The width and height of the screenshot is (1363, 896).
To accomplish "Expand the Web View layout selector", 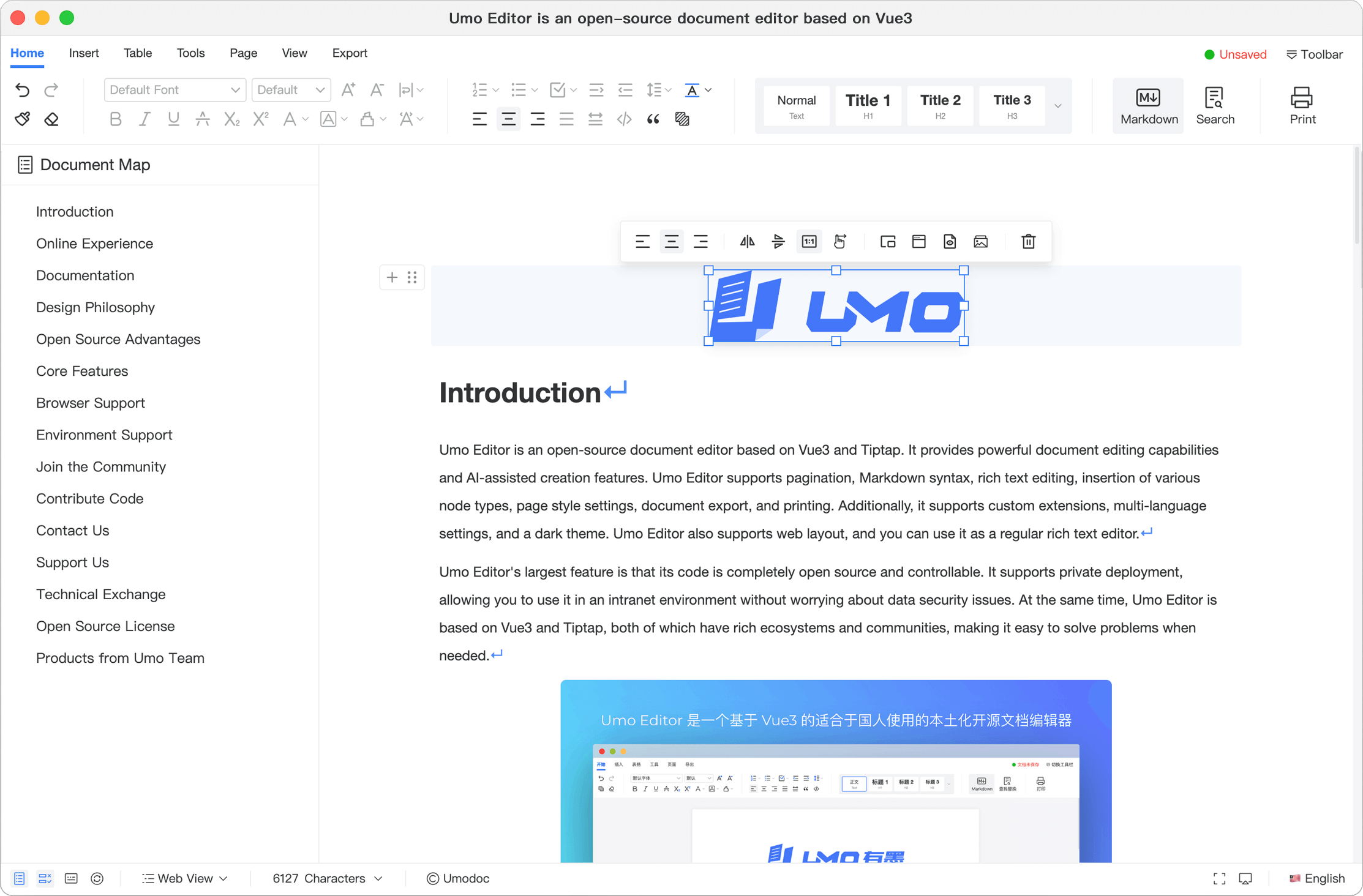I will 185,878.
